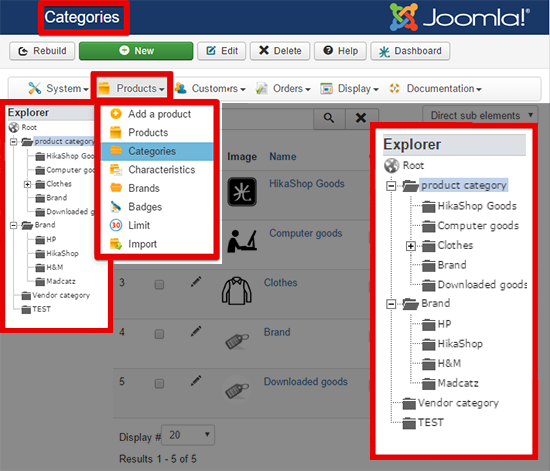
Task: Choose Limit from Products dropdown
Action: click(x=157, y=225)
